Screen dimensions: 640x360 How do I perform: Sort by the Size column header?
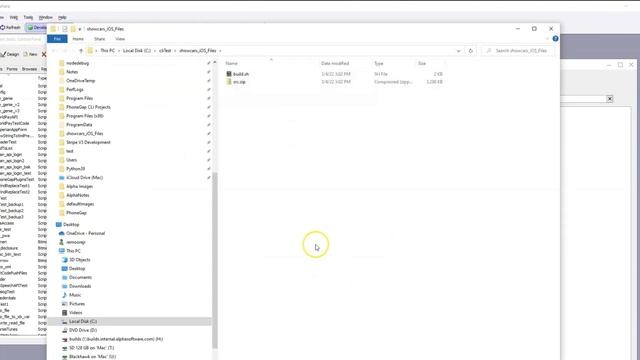tap(422, 63)
